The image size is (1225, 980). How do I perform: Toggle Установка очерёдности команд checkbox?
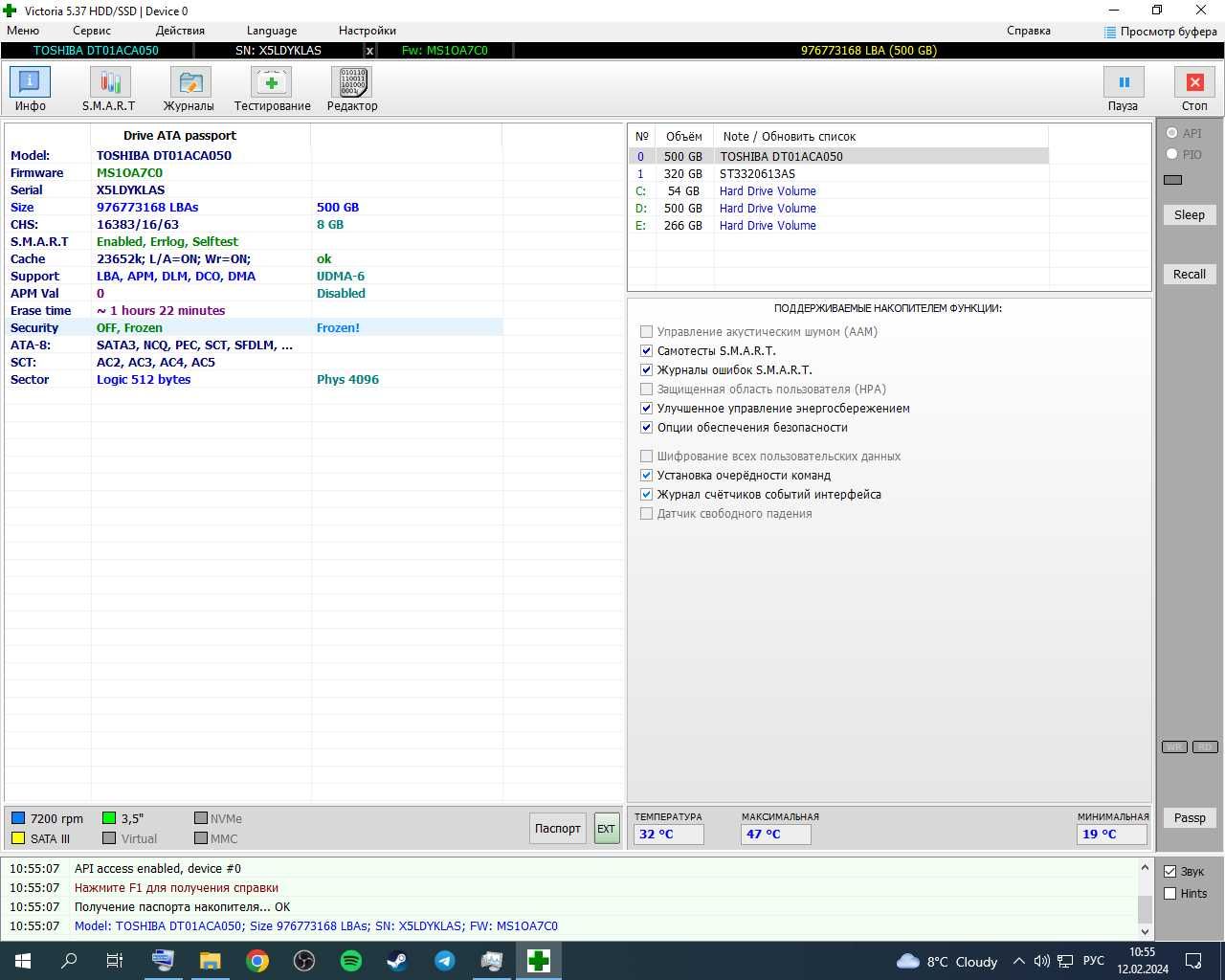pos(646,475)
